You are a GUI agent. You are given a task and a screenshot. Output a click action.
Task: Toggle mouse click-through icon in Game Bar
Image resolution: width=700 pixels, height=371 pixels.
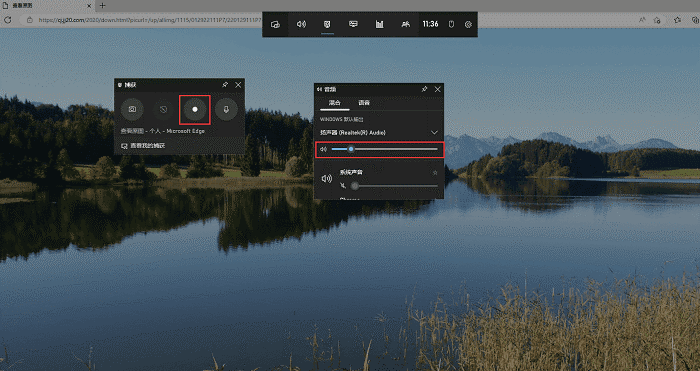pyautogui.click(x=451, y=25)
